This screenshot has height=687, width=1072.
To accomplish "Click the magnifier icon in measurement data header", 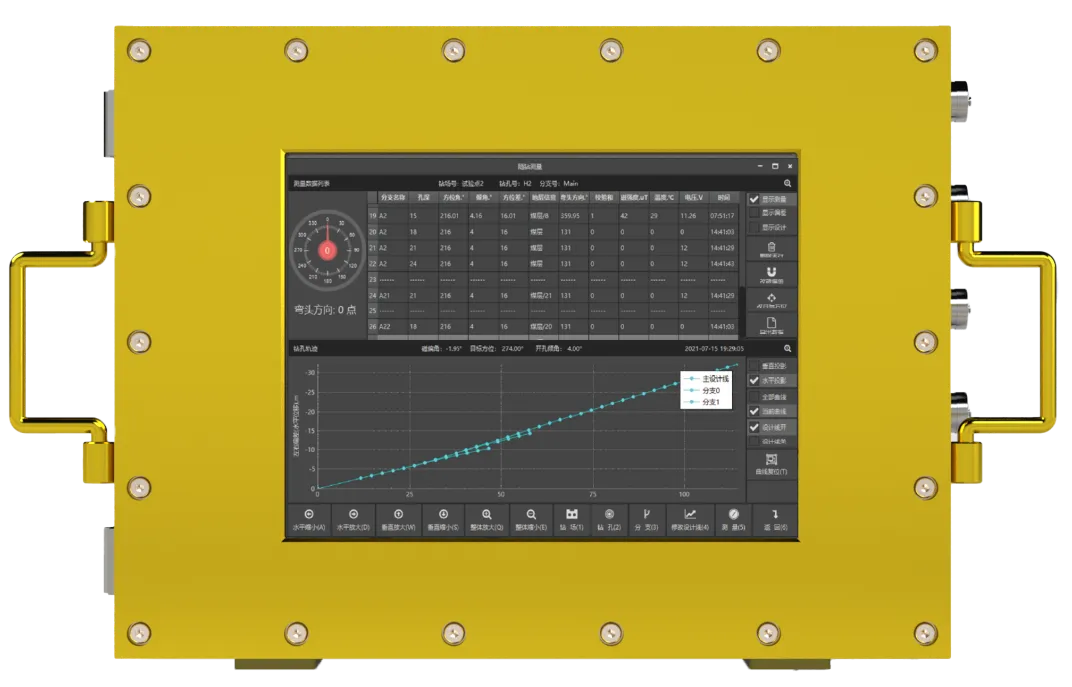I will 787,183.
